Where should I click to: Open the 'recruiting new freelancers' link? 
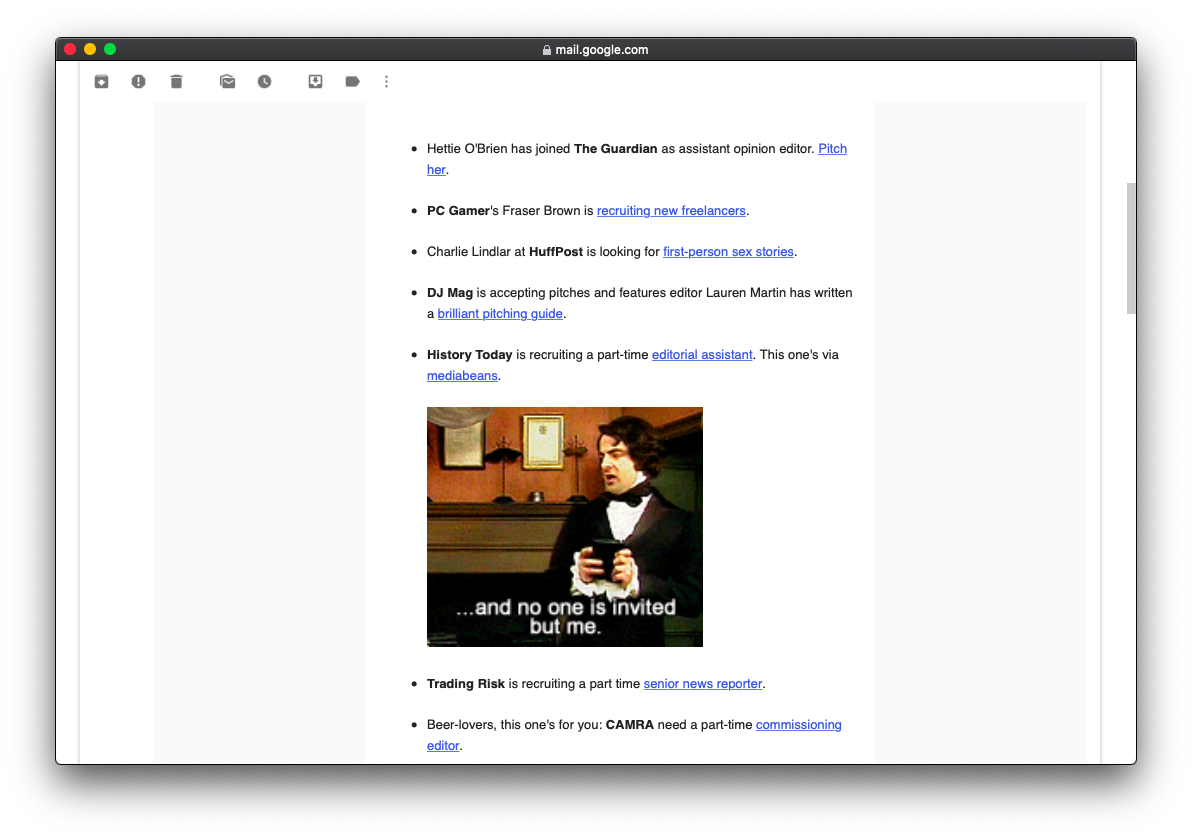671,211
